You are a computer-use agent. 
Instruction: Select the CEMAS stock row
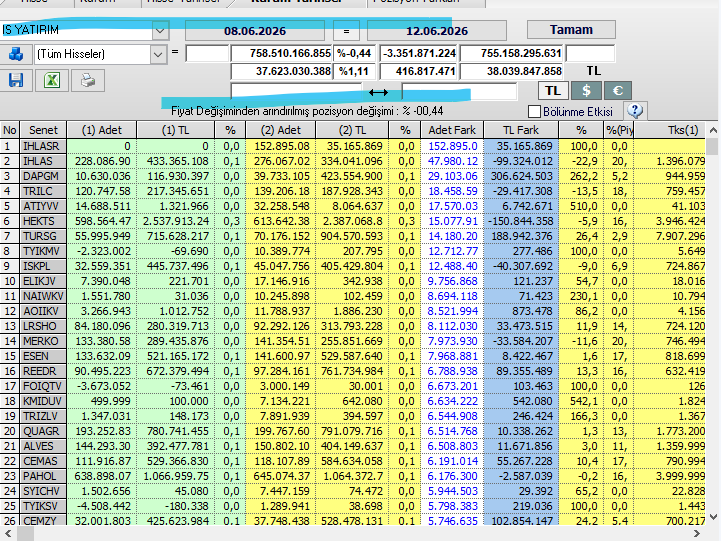(353, 461)
